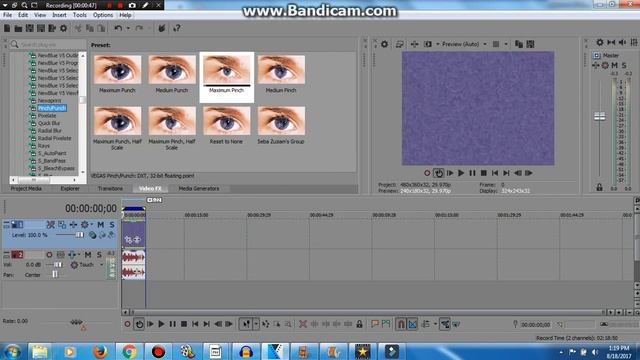Open the Insert menu
This screenshot has height=360, width=640.
point(59,15)
